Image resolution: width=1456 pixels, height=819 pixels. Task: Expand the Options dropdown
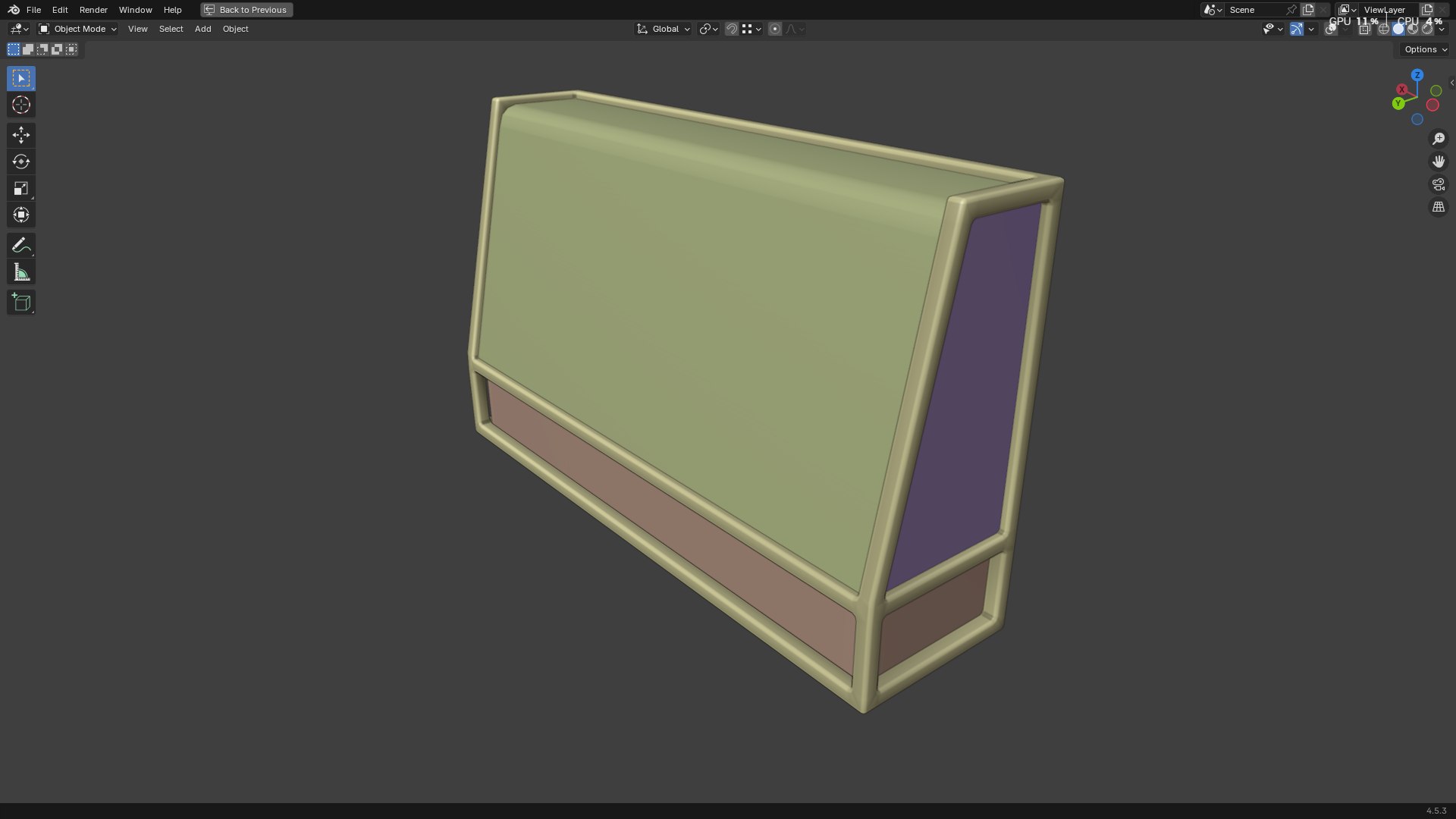(x=1425, y=49)
